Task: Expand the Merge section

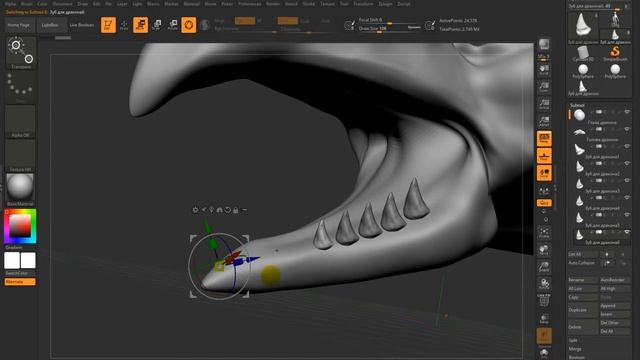Action: (575, 349)
